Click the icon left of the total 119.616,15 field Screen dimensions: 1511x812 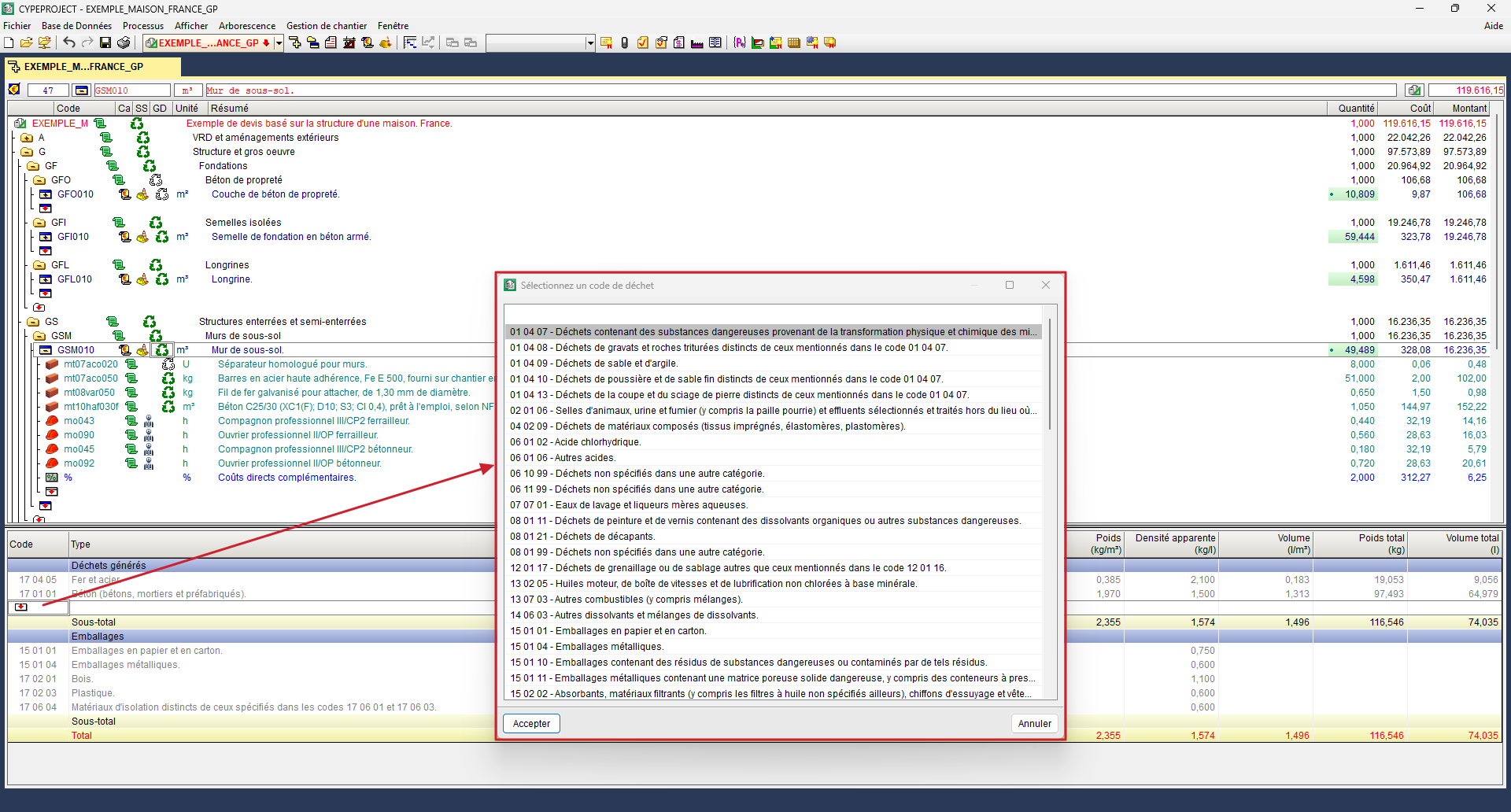[1415, 90]
